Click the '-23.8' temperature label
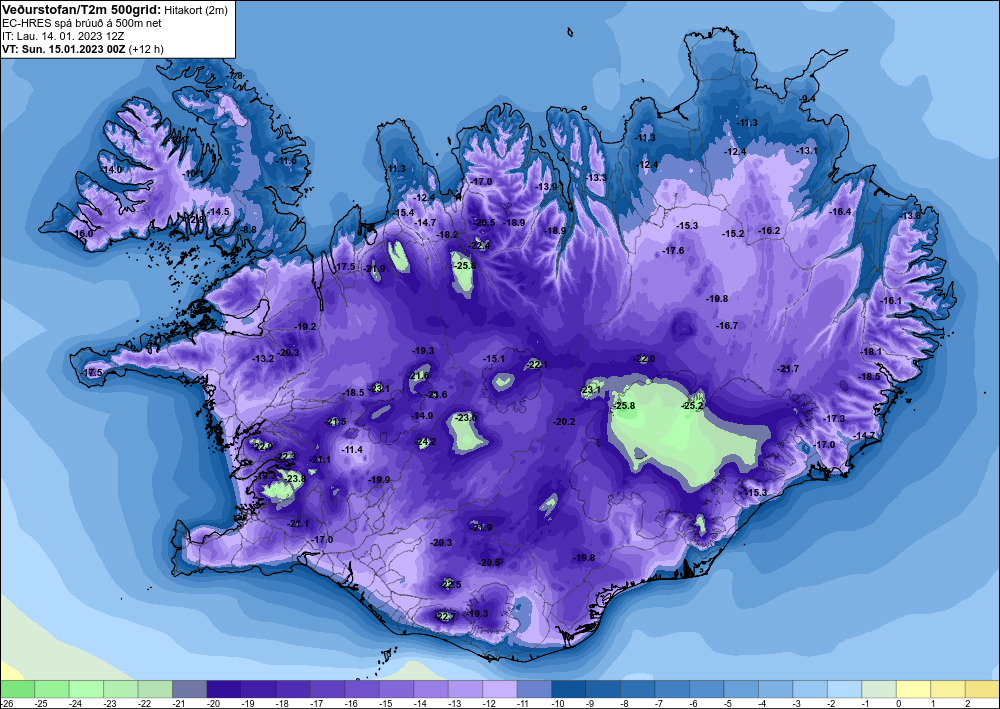Screen dimensions: 1000x709 click(x=295, y=478)
